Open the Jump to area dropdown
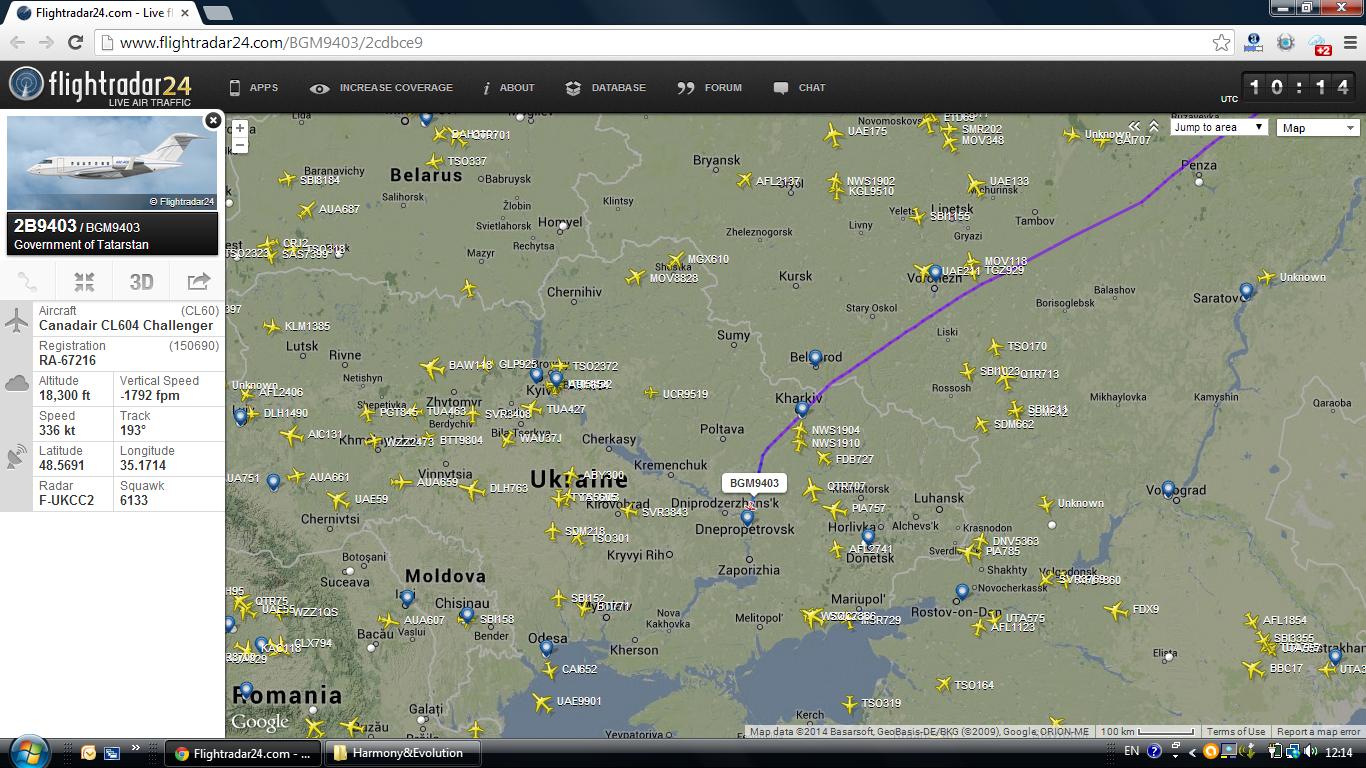This screenshot has width=1366, height=768. (1219, 128)
